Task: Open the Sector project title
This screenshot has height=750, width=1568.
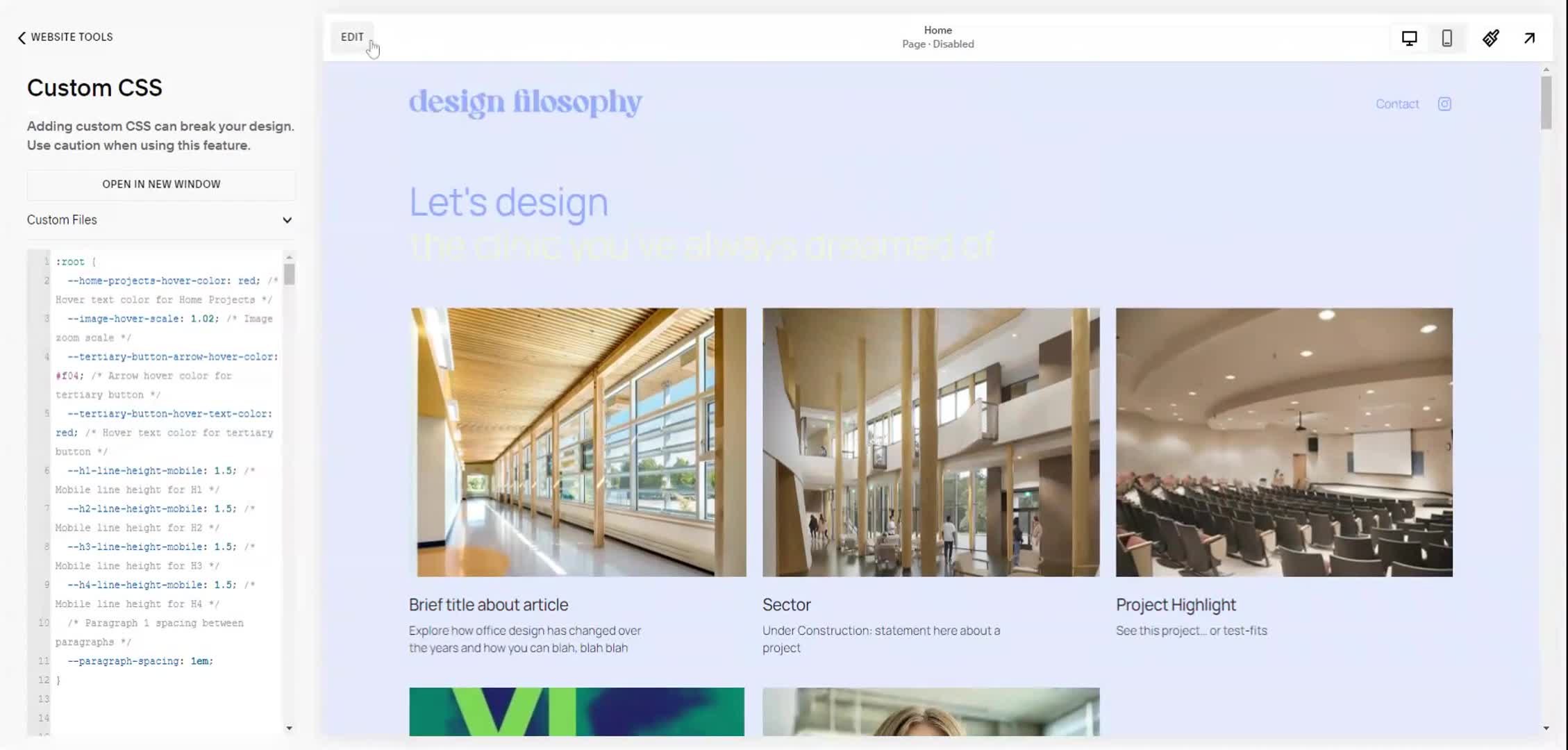Action: 786,605
